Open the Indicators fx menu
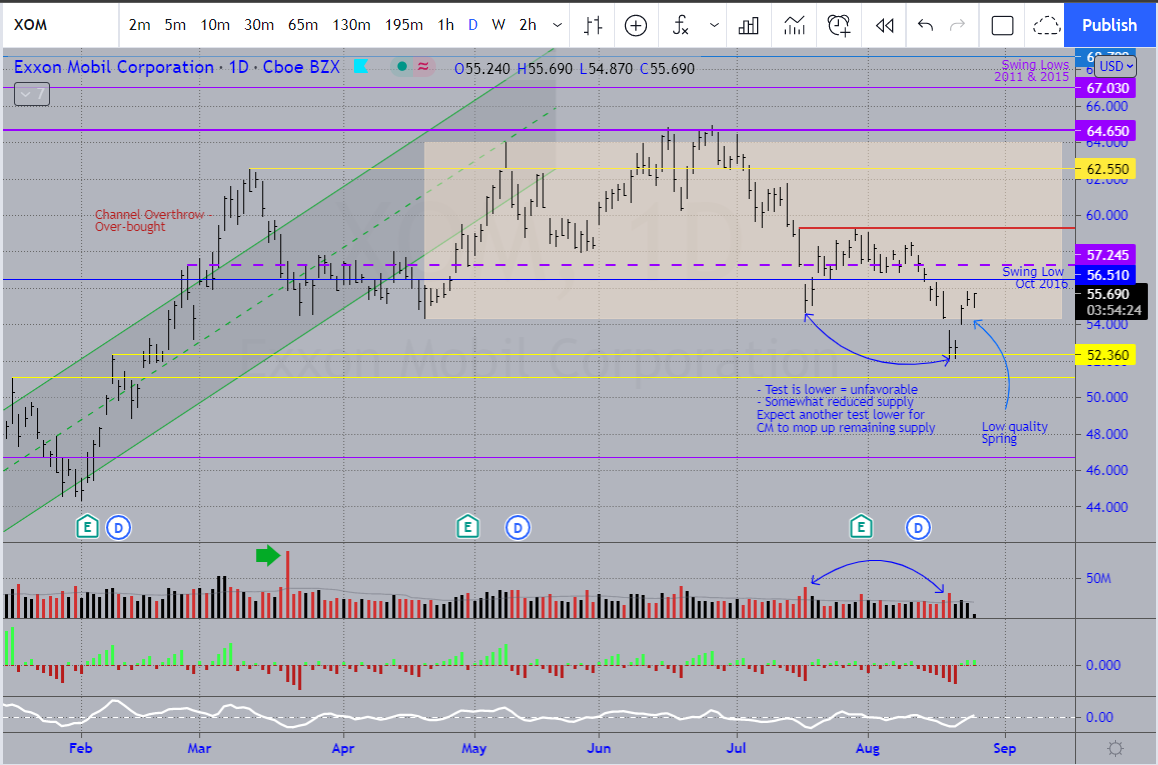The image size is (1158, 765). 681,25
